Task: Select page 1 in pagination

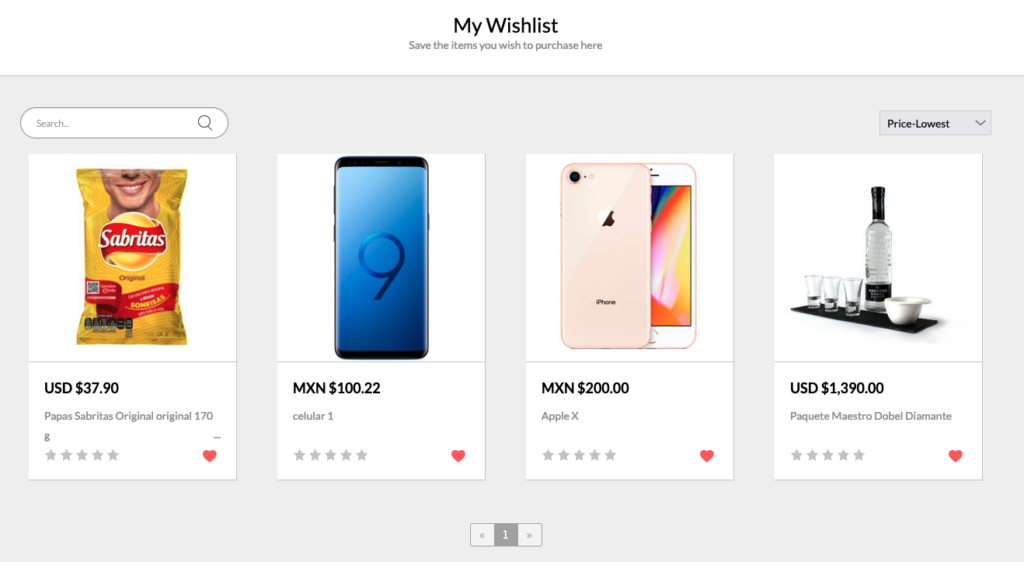Action: [505, 535]
